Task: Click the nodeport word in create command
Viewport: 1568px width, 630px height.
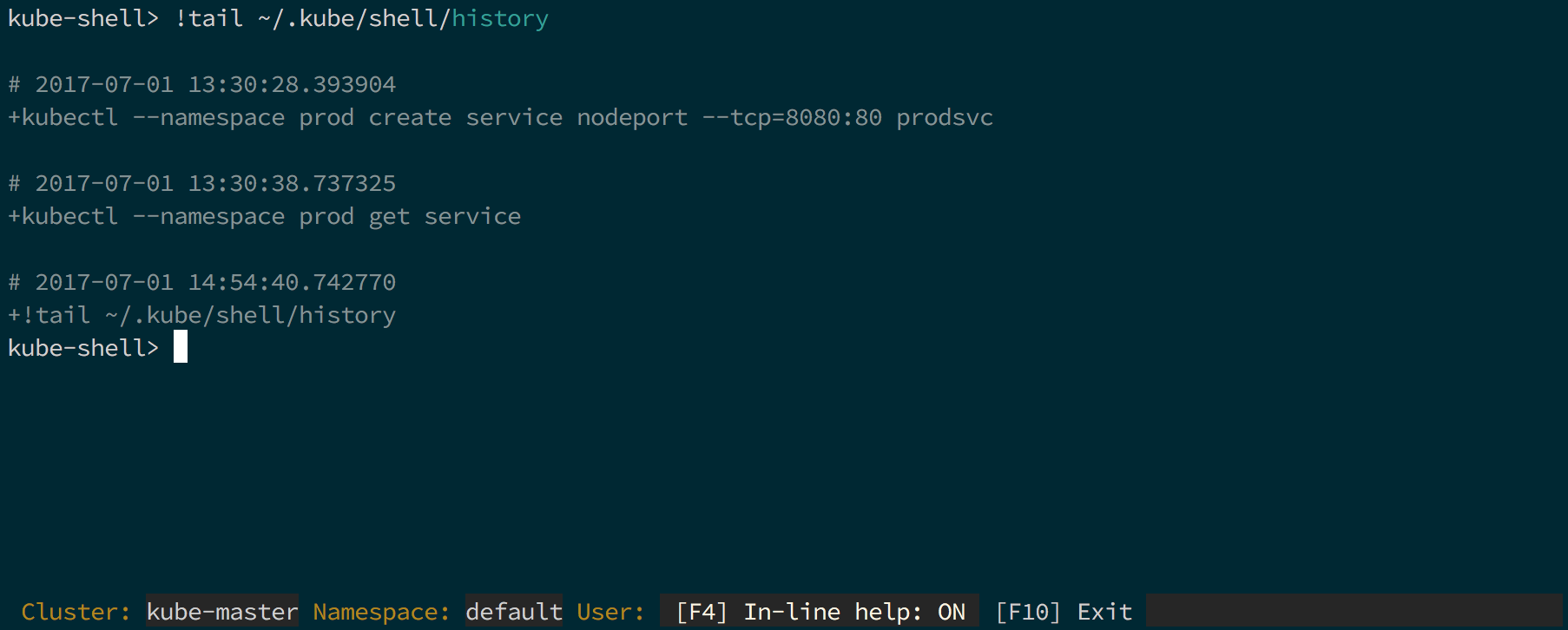Action: tap(632, 117)
